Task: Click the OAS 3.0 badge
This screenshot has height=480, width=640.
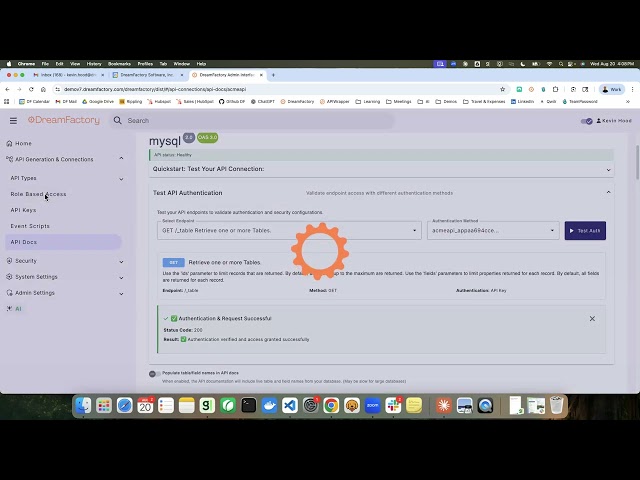Action: [x=207, y=138]
